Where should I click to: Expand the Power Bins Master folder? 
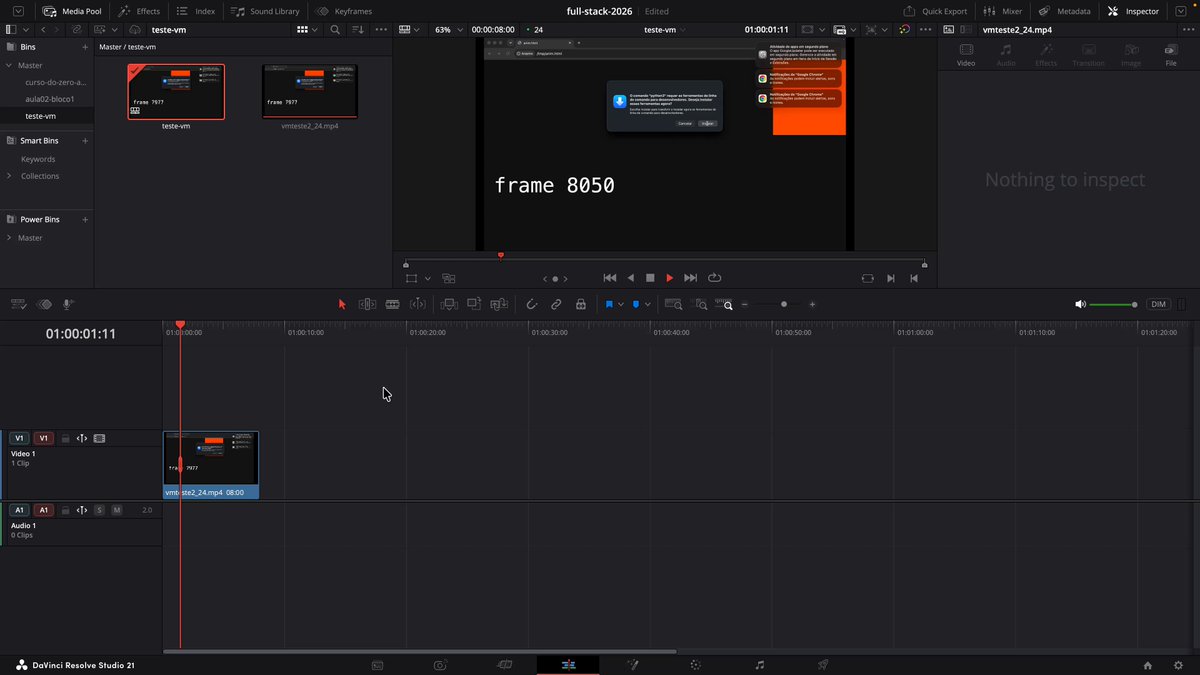point(9,238)
